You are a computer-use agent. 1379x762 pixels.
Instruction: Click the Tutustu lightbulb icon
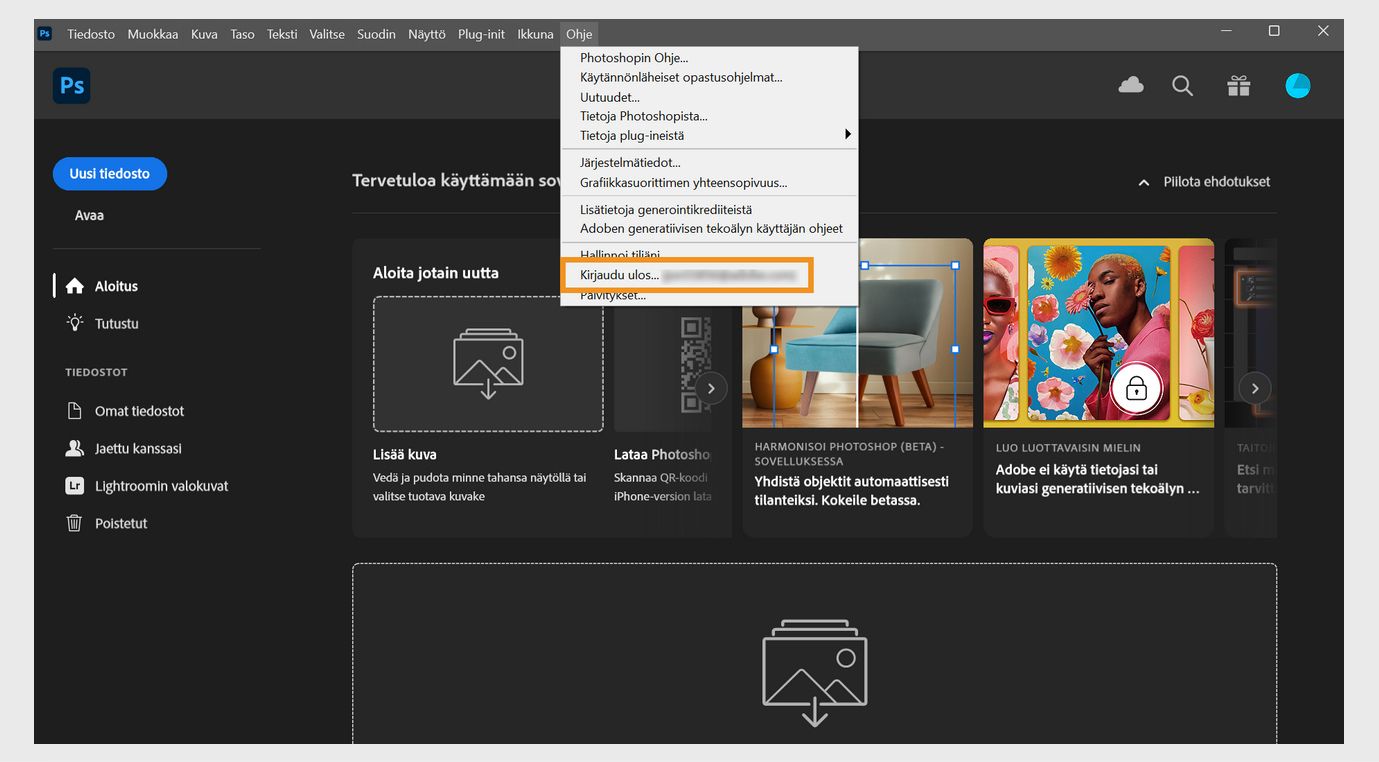pyautogui.click(x=75, y=323)
